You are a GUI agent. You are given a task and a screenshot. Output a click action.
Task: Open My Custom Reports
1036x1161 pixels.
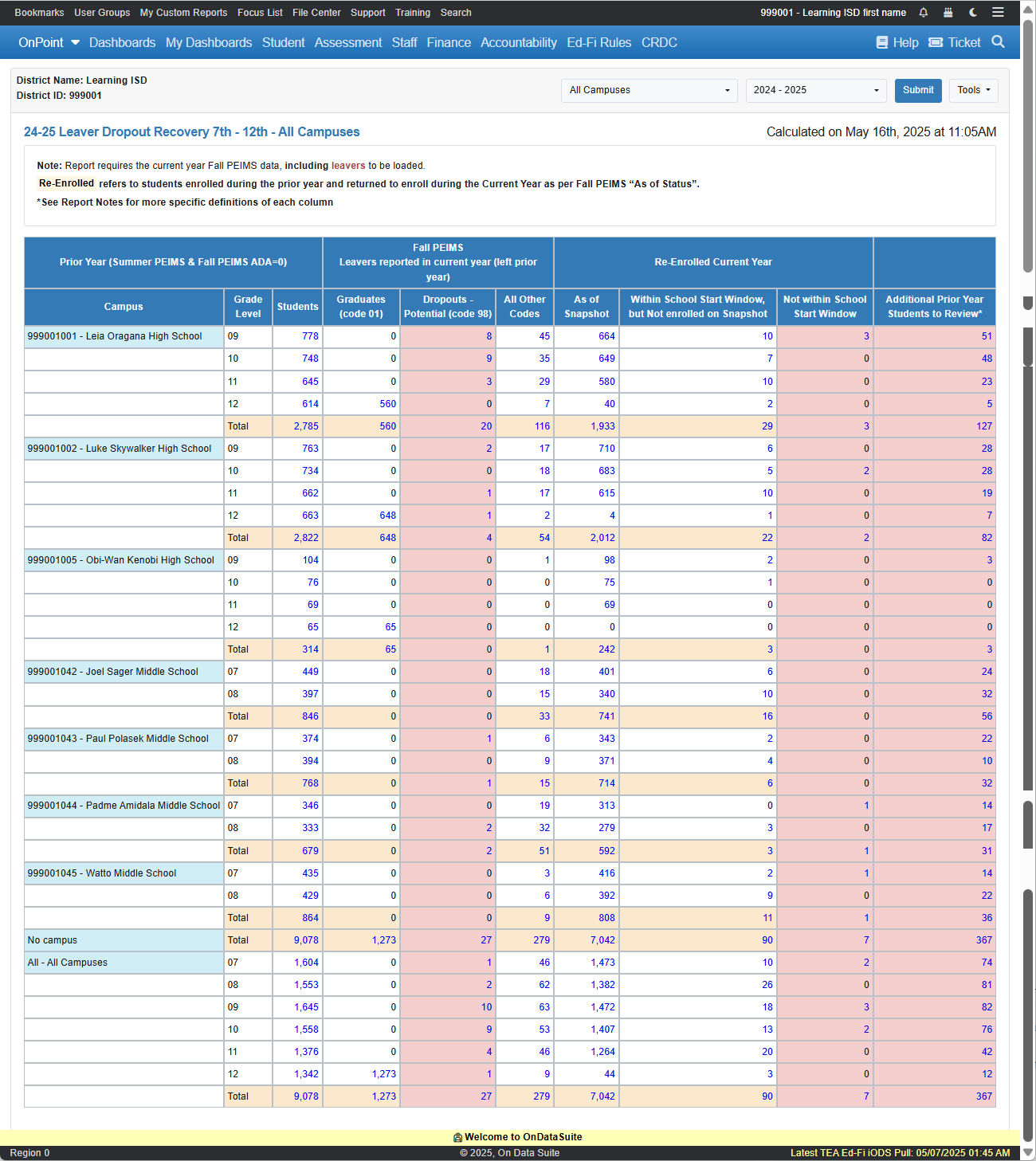[x=183, y=13]
